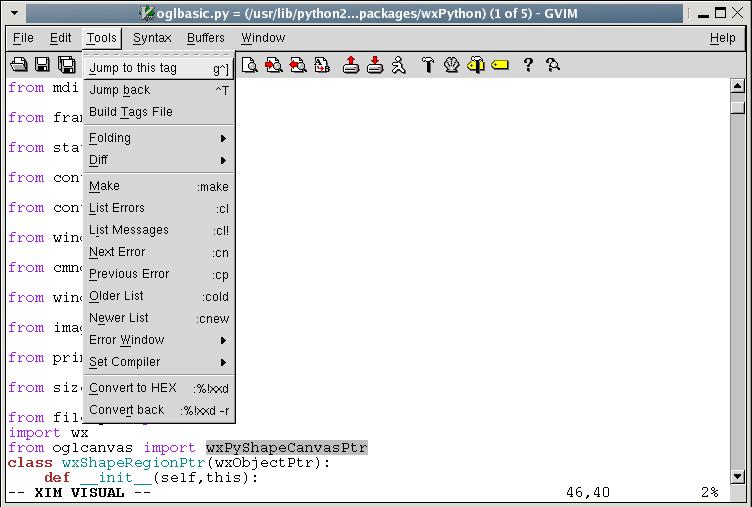Screen dimensions: 752x507
Task: Open a shell using the shell icon
Action: [x=452, y=65]
